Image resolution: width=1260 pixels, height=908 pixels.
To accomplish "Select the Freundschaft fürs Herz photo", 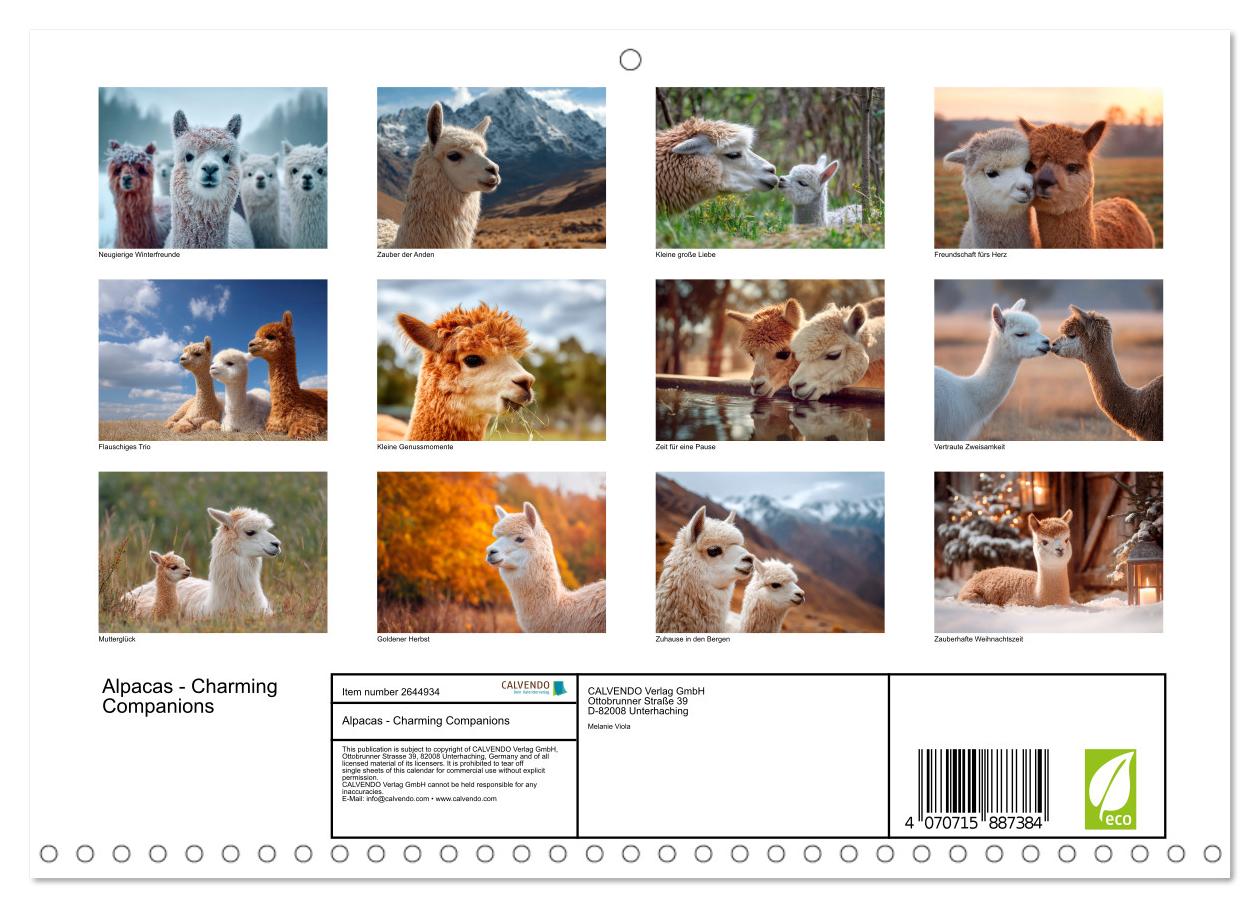I will pos(1049,168).
